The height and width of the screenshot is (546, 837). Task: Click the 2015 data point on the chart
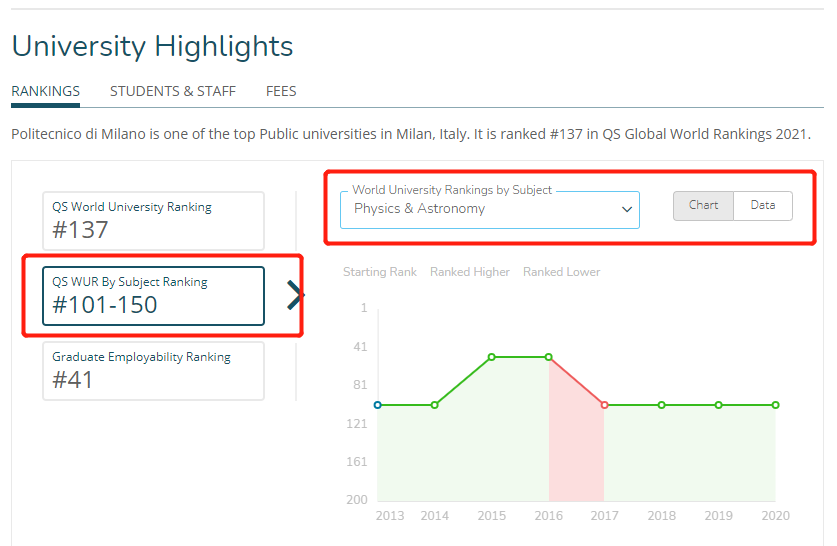click(492, 357)
